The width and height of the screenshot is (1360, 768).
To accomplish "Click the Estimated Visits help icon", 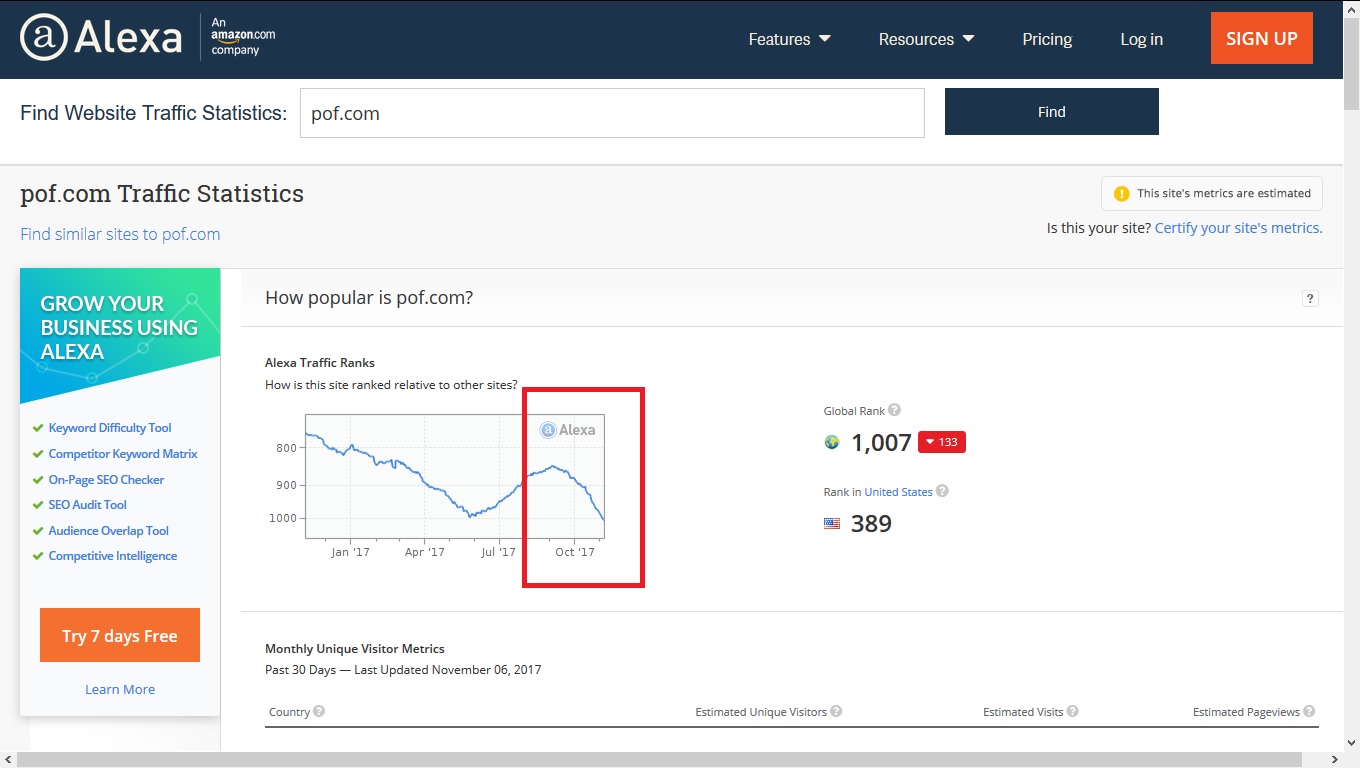I will 1072,711.
